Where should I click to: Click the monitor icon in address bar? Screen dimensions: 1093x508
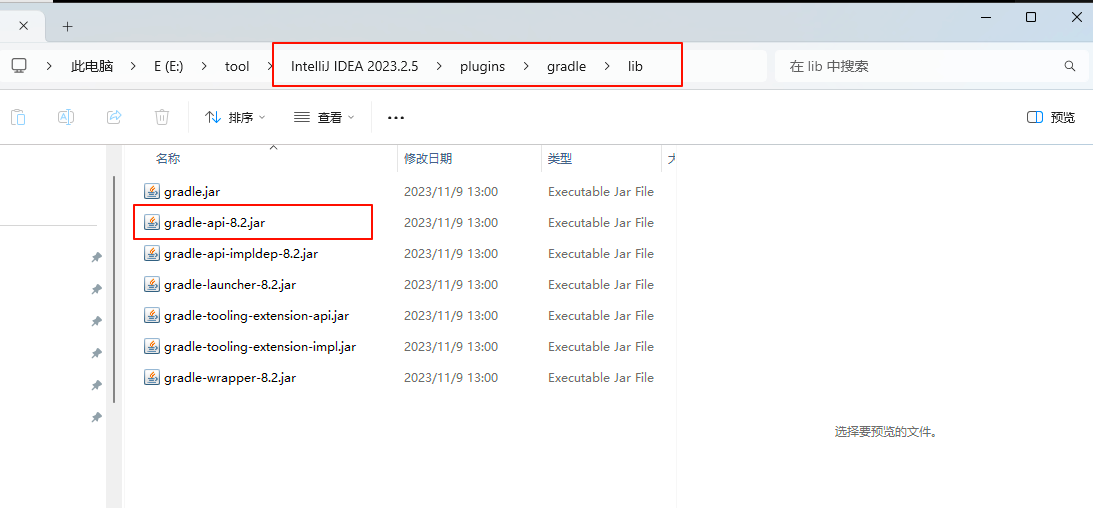(19, 66)
